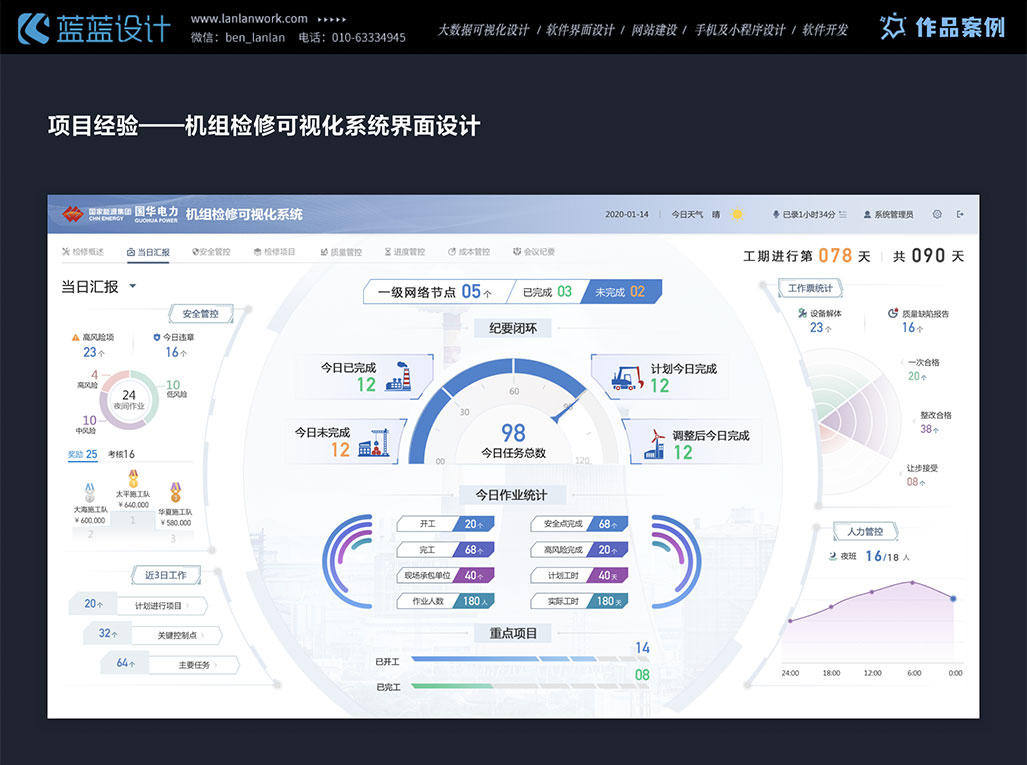
Task: Click the 系统管理员 user label
Action: pyautogui.click(x=888, y=214)
